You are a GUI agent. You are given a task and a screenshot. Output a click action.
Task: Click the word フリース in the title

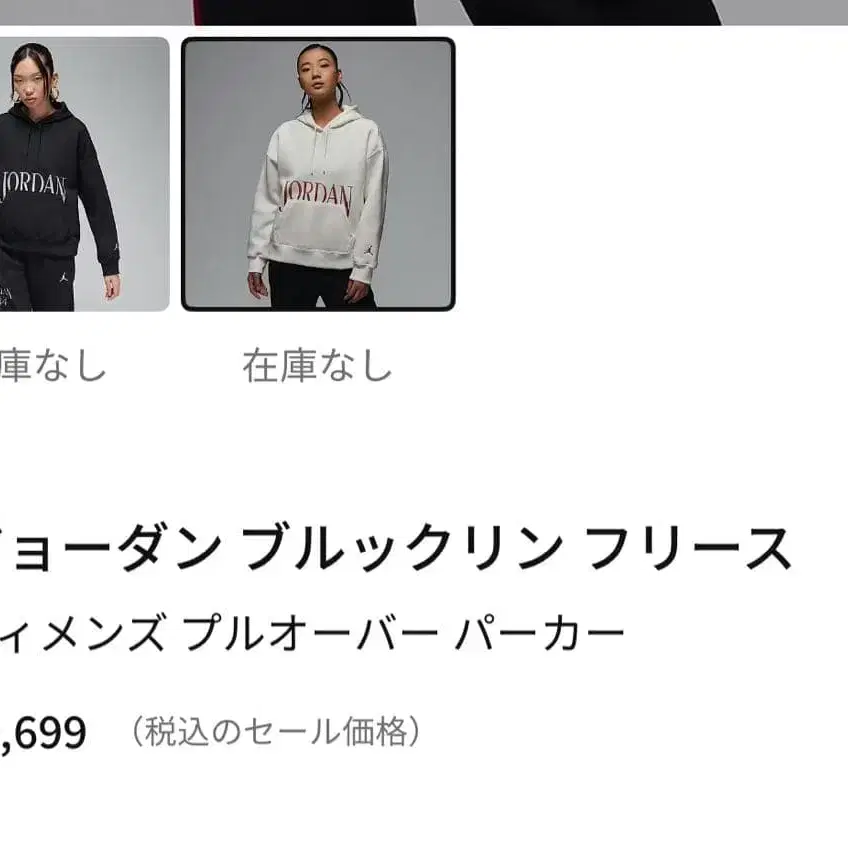[688, 547]
